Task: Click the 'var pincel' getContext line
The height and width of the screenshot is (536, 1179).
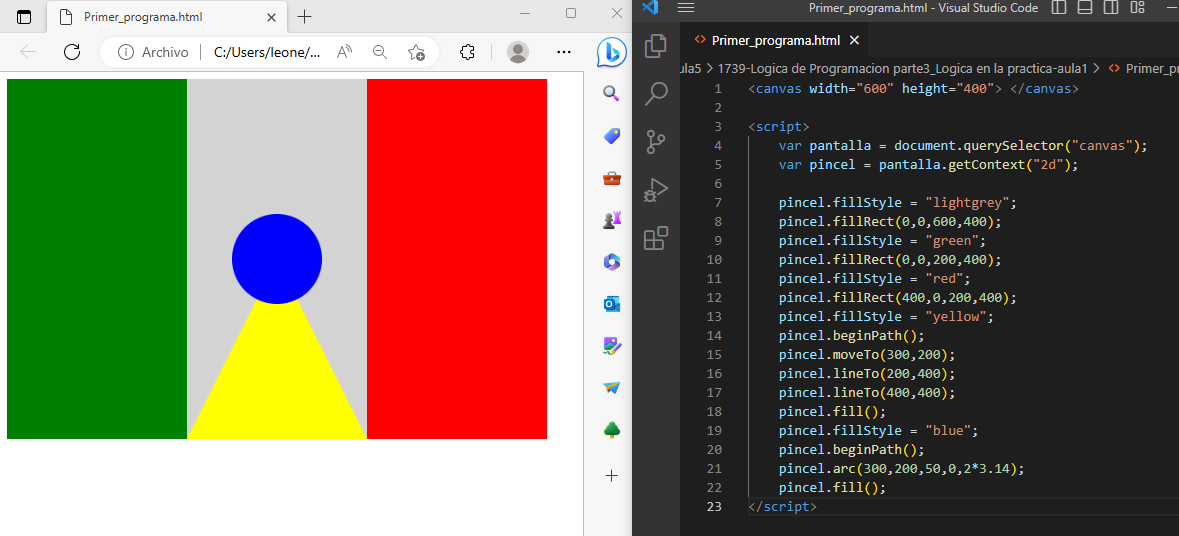Action: [x=929, y=165]
